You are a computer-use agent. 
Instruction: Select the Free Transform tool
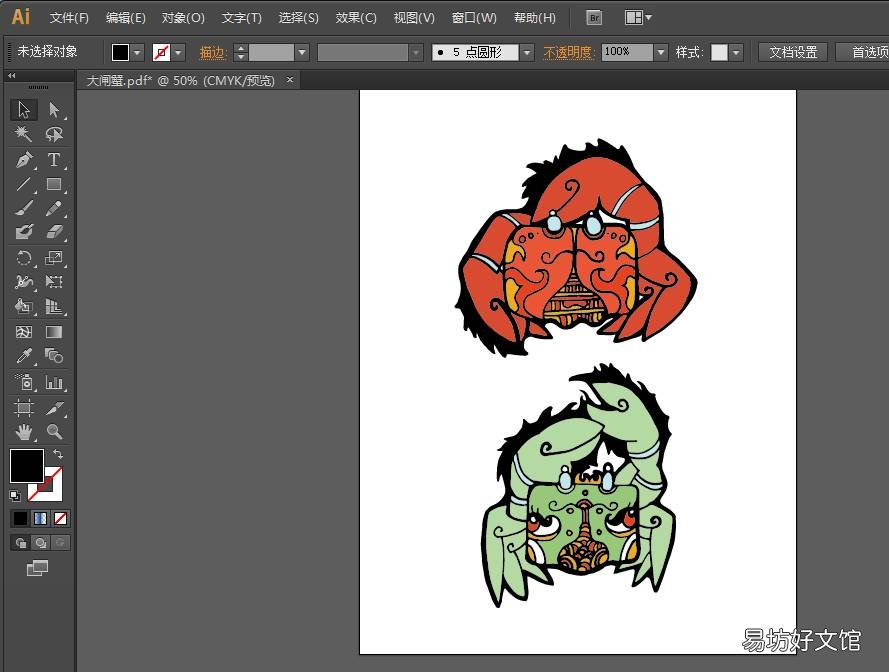point(54,282)
